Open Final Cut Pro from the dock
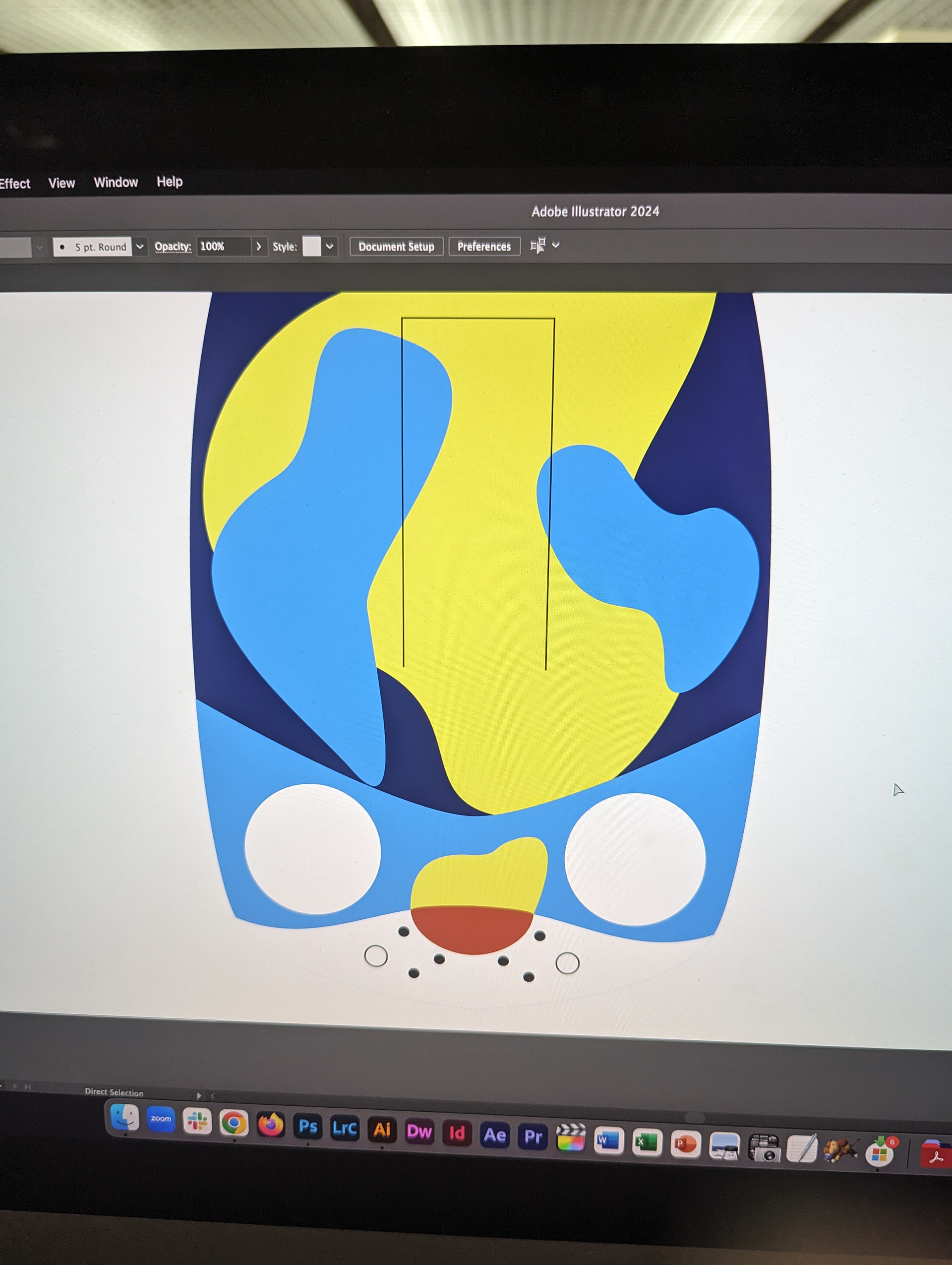The image size is (952, 1265). coord(570,1138)
